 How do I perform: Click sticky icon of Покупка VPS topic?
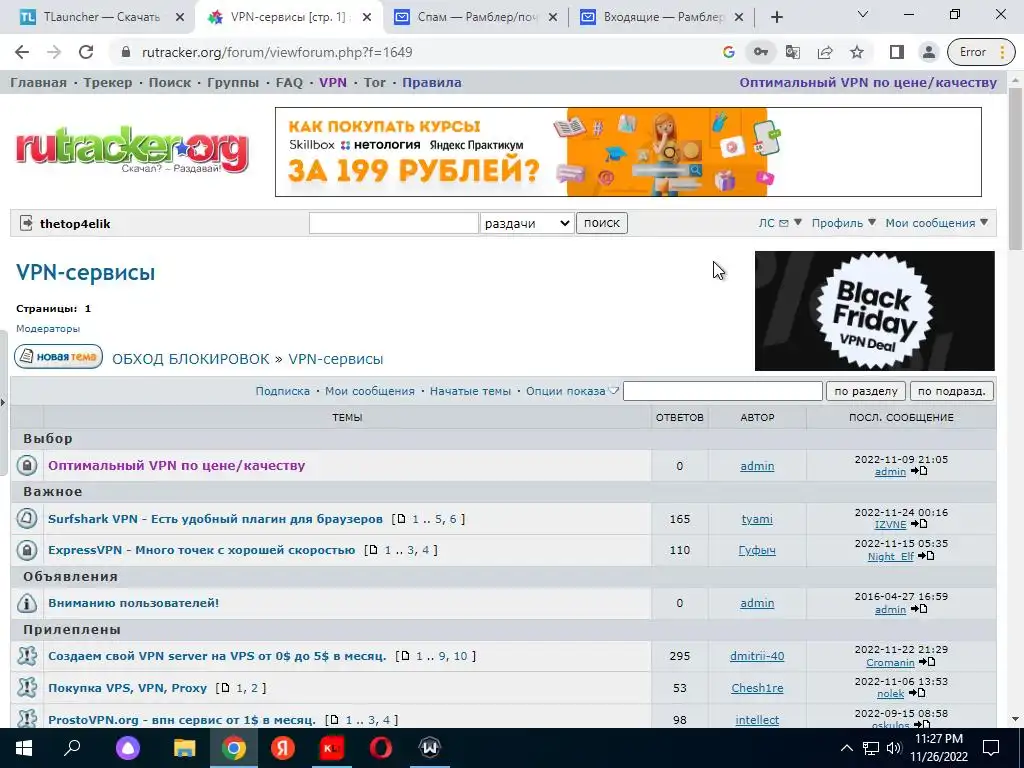click(x=27, y=688)
